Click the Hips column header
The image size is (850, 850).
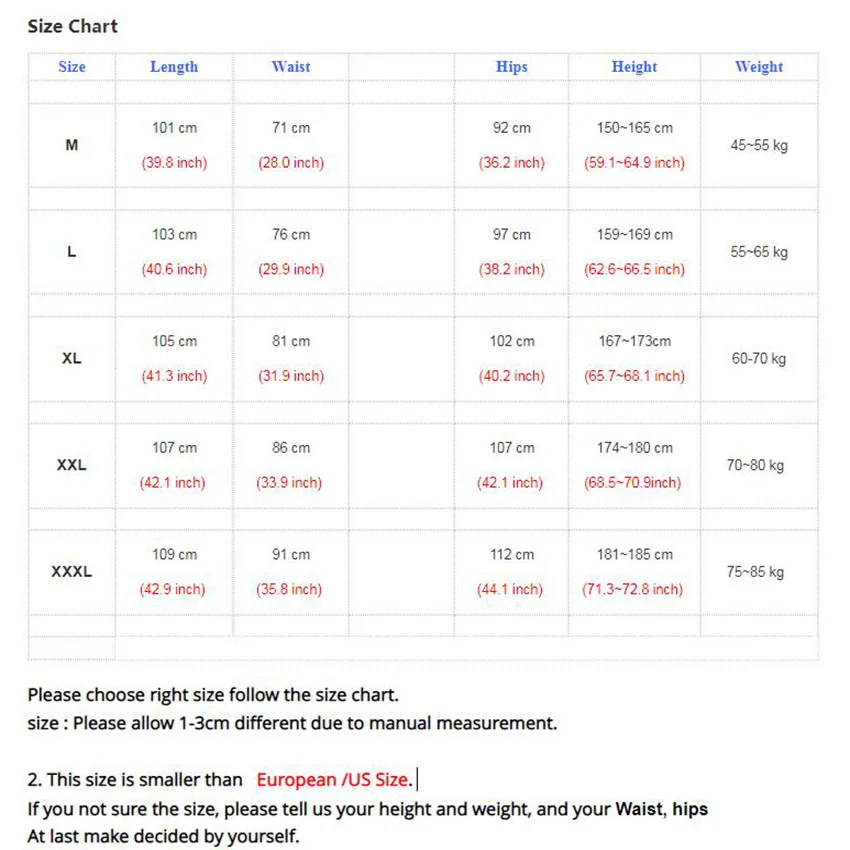pyautogui.click(x=512, y=67)
